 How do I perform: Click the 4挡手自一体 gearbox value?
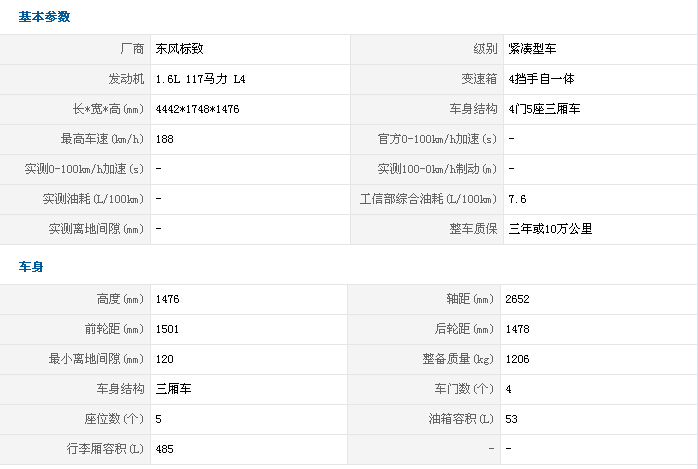(541, 79)
